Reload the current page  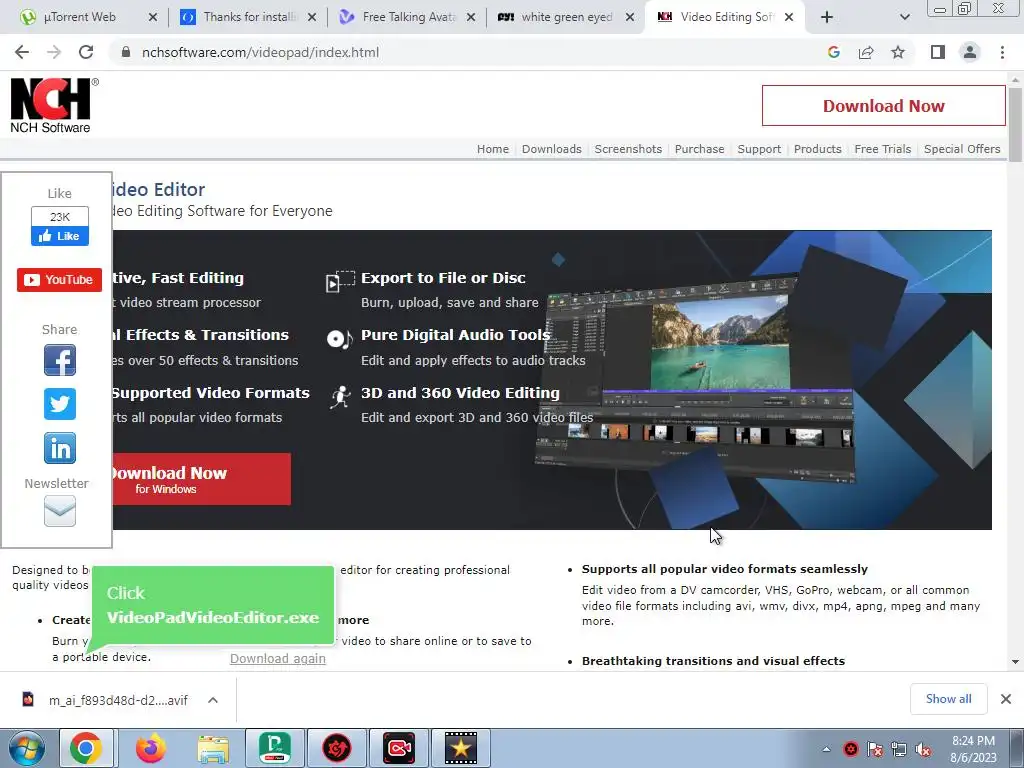coord(86,52)
